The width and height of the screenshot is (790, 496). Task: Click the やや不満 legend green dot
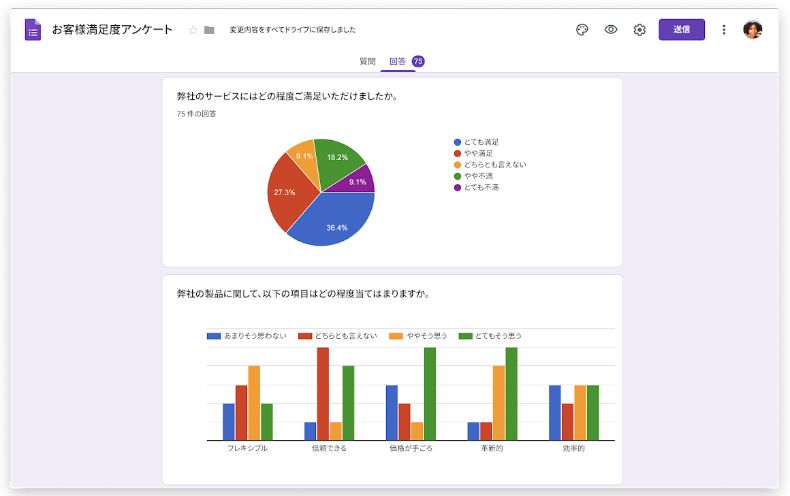point(457,176)
